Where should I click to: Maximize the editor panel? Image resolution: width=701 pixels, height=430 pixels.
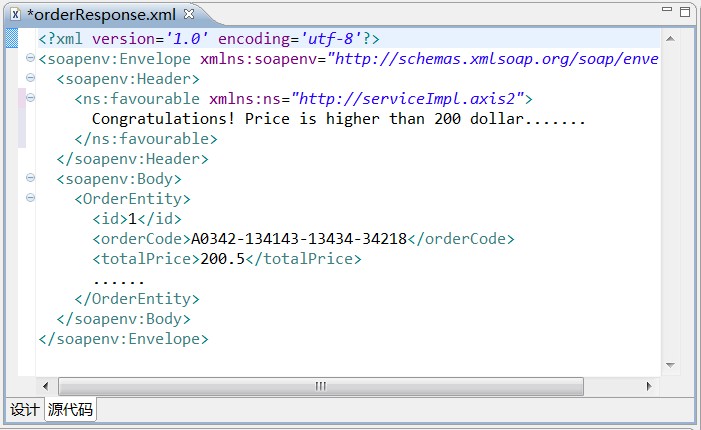[685, 12]
